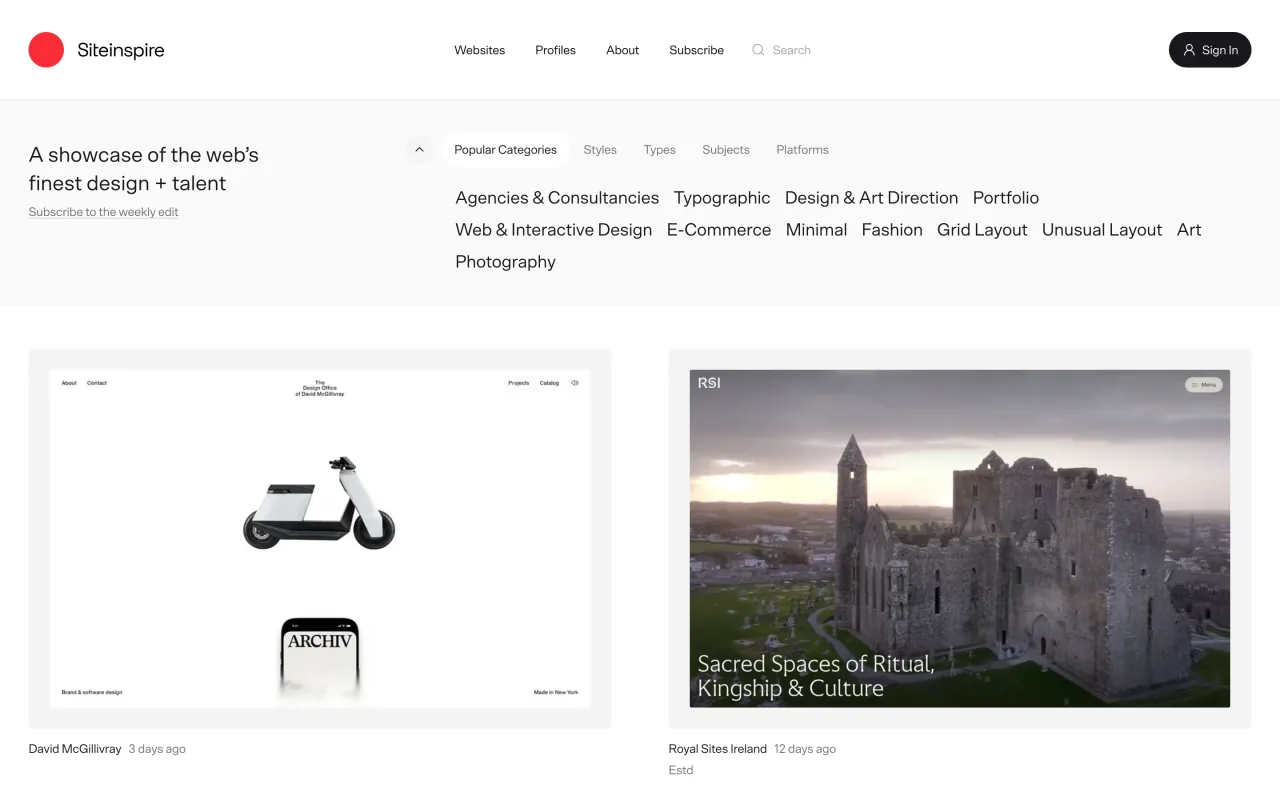Focus the Search input field

(791, 50)
